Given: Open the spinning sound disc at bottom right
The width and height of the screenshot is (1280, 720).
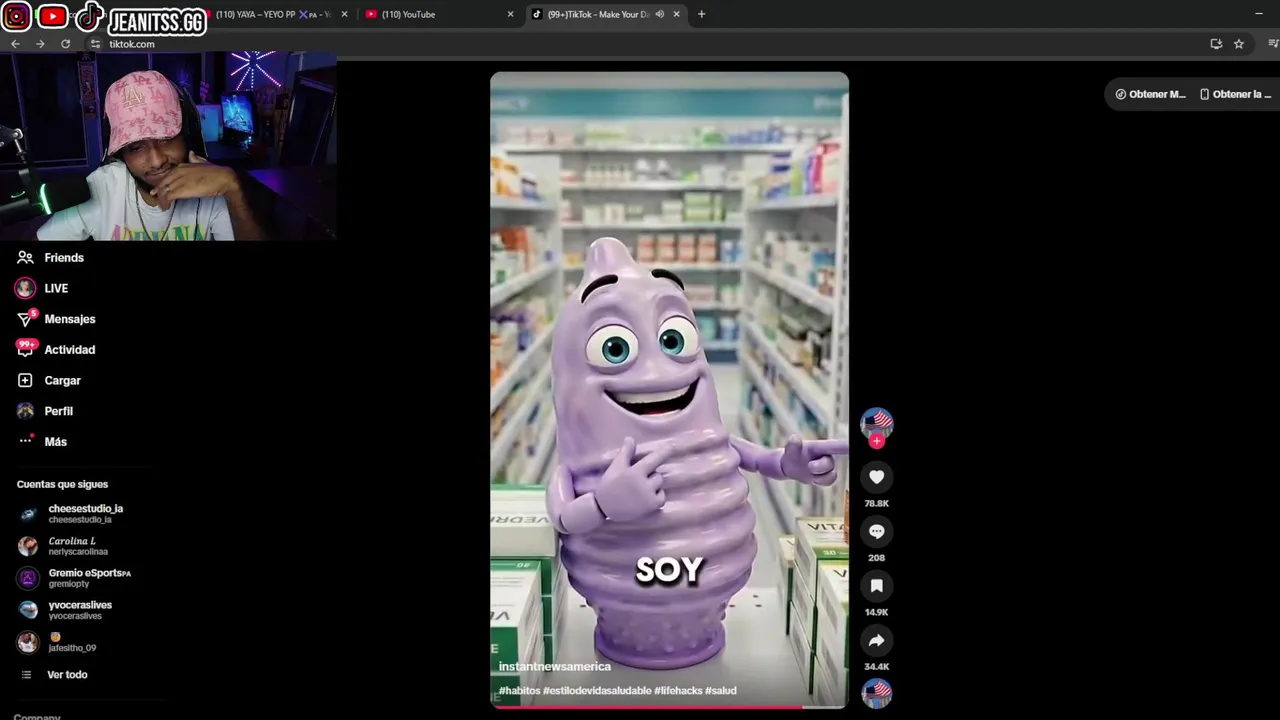Looking at the screenshot, I should coord(877,692).
